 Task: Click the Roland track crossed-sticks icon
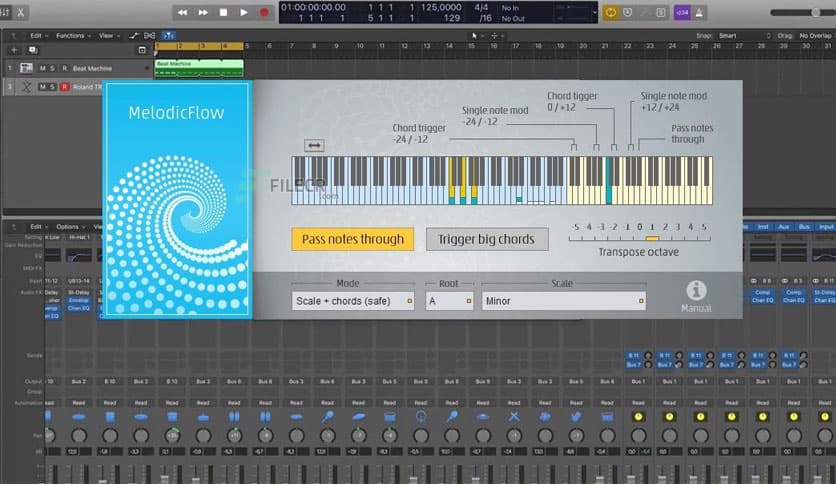(26, 87)
